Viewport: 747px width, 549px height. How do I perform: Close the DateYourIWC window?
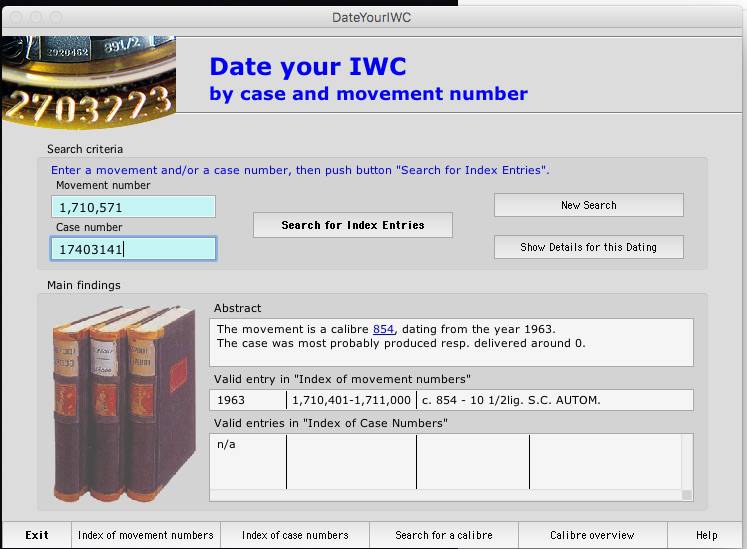coord(13,17)
